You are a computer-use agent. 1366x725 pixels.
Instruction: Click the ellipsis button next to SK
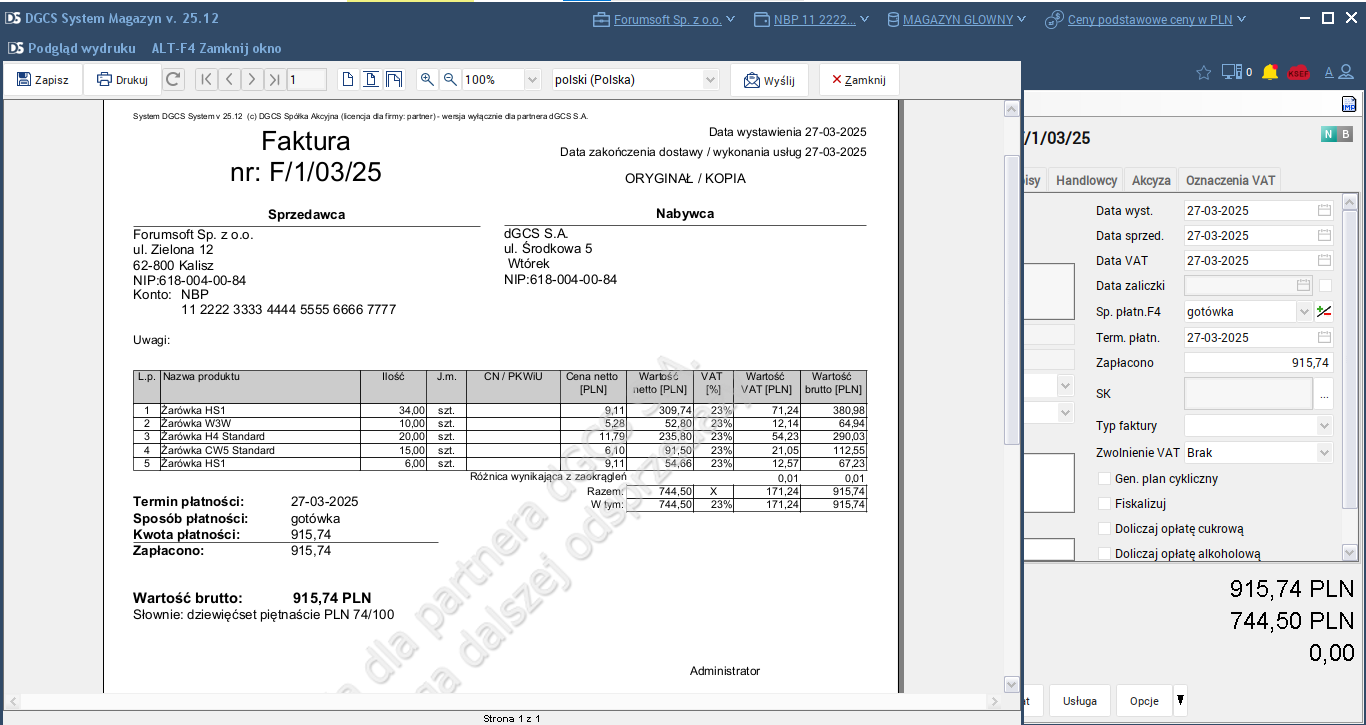pyautogui.click(x=1324, y=394)
